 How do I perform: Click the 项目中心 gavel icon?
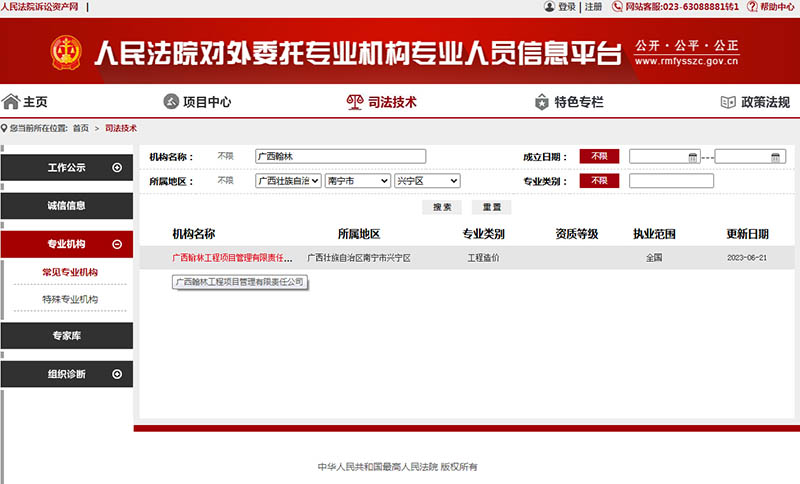[x=171, y=101]
